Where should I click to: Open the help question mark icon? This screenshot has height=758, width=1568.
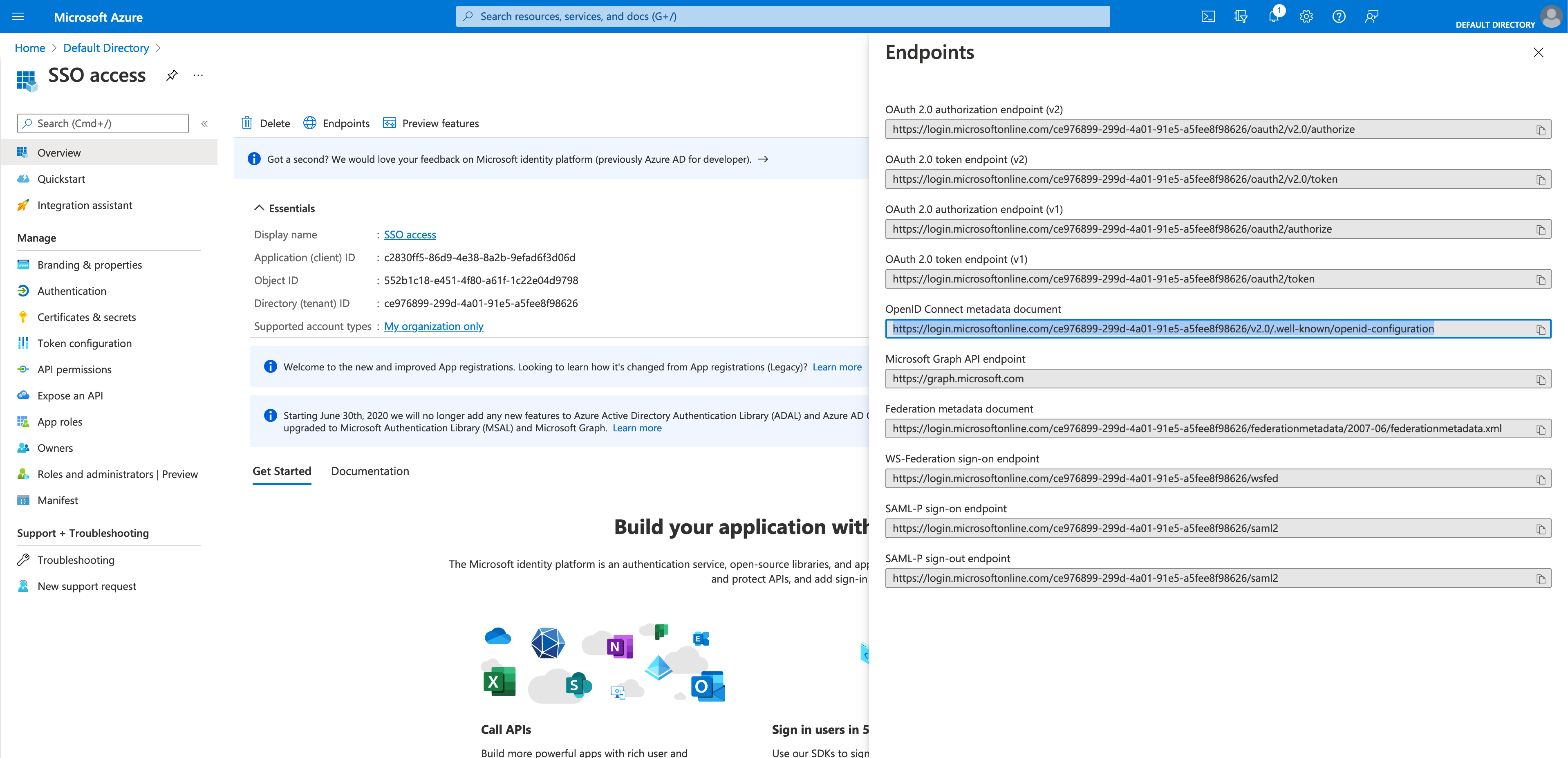[x=1339, y=16]
